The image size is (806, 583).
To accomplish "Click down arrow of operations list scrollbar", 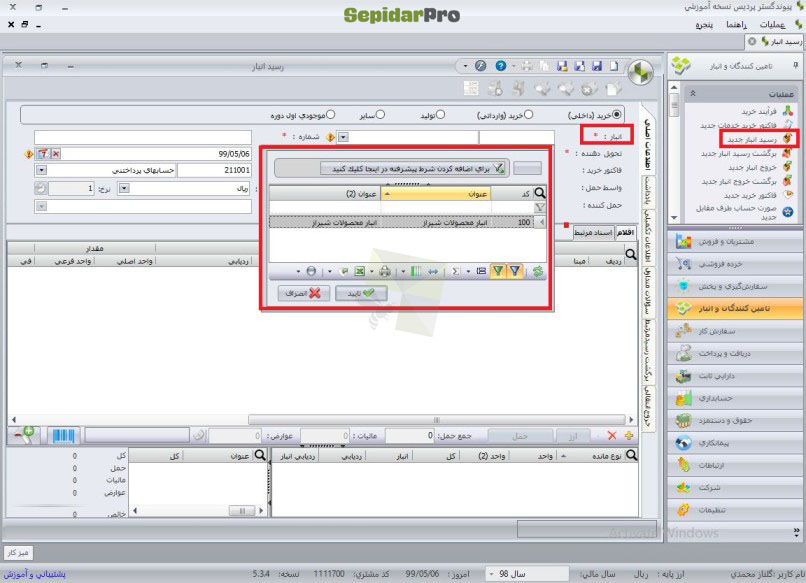I will (674, 218).
